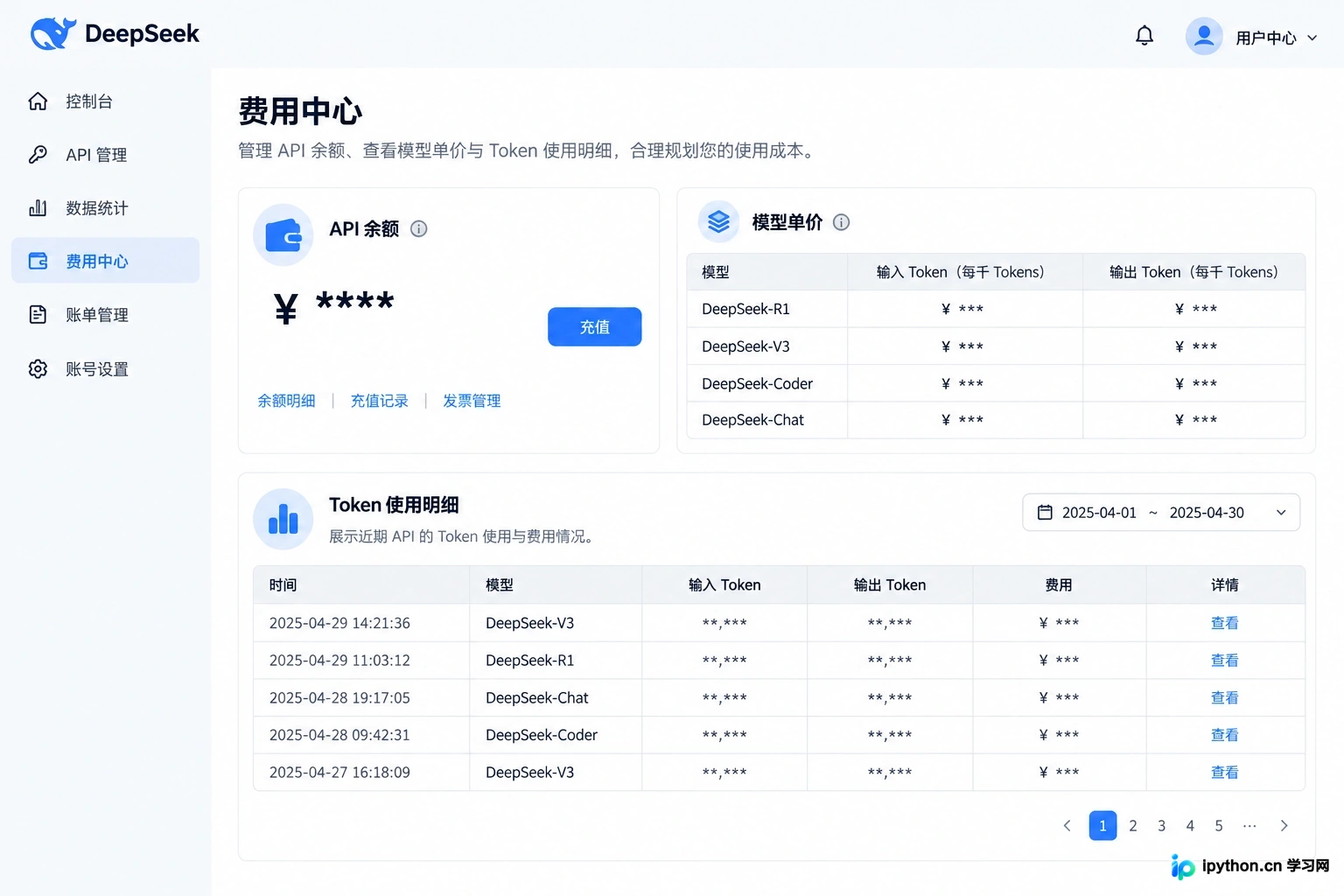Click the calendar icon in date range picker

click(1045, 513)
